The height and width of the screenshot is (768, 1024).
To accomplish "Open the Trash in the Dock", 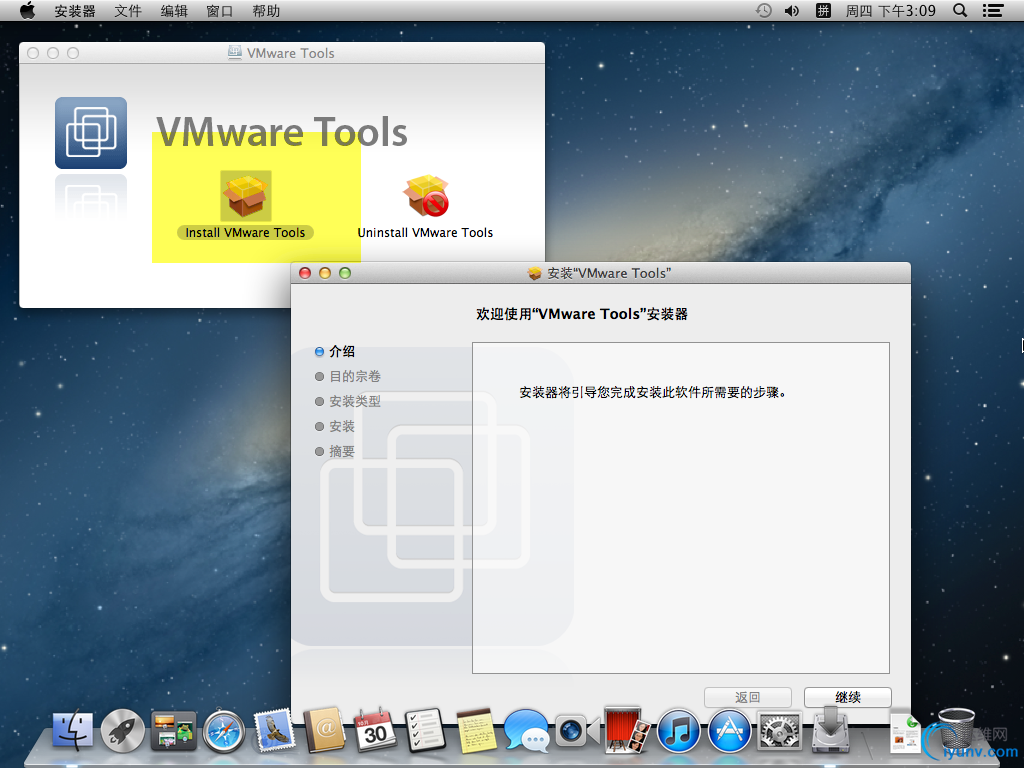I will [956, 729].
